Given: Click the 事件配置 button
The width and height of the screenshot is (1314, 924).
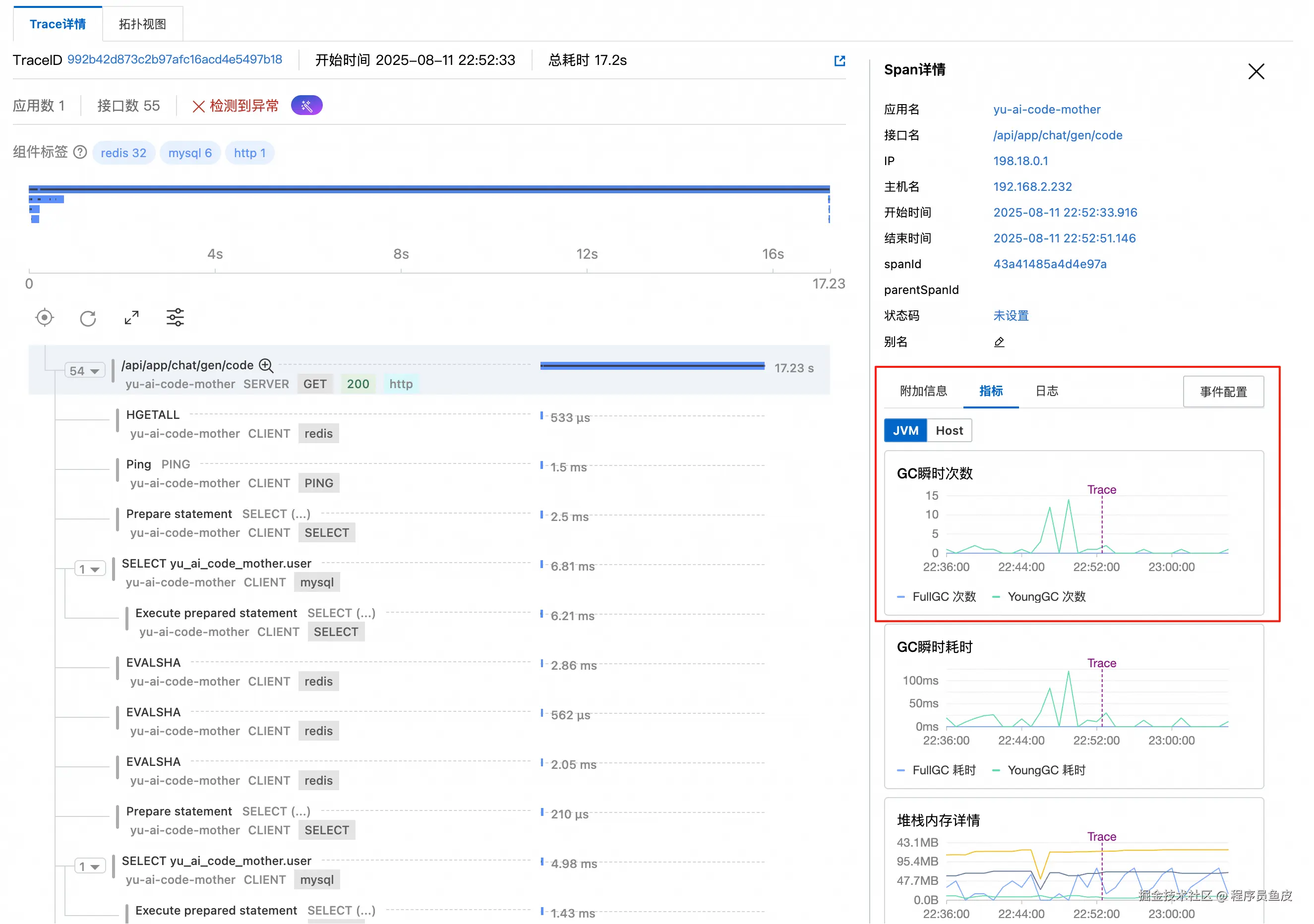Looking at the screenshot, I should [1223, 392].
